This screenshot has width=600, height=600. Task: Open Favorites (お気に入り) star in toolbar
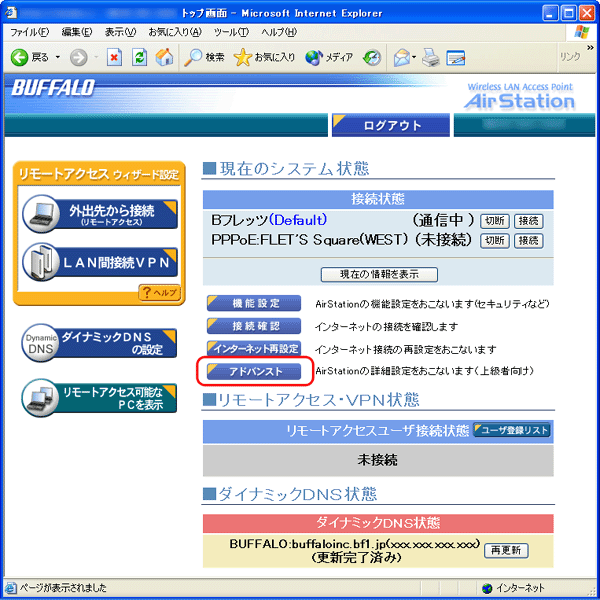click(264, 58)
